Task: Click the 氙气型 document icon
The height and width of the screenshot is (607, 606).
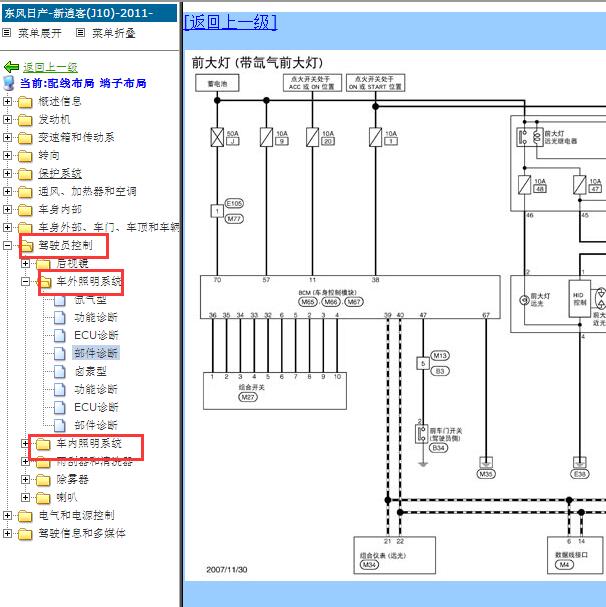Action: 60,300
